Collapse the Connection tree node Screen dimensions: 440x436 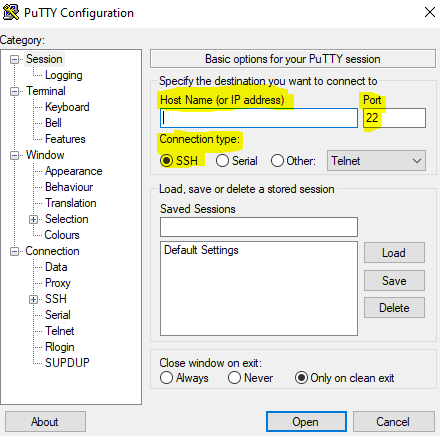coord(14,251)
